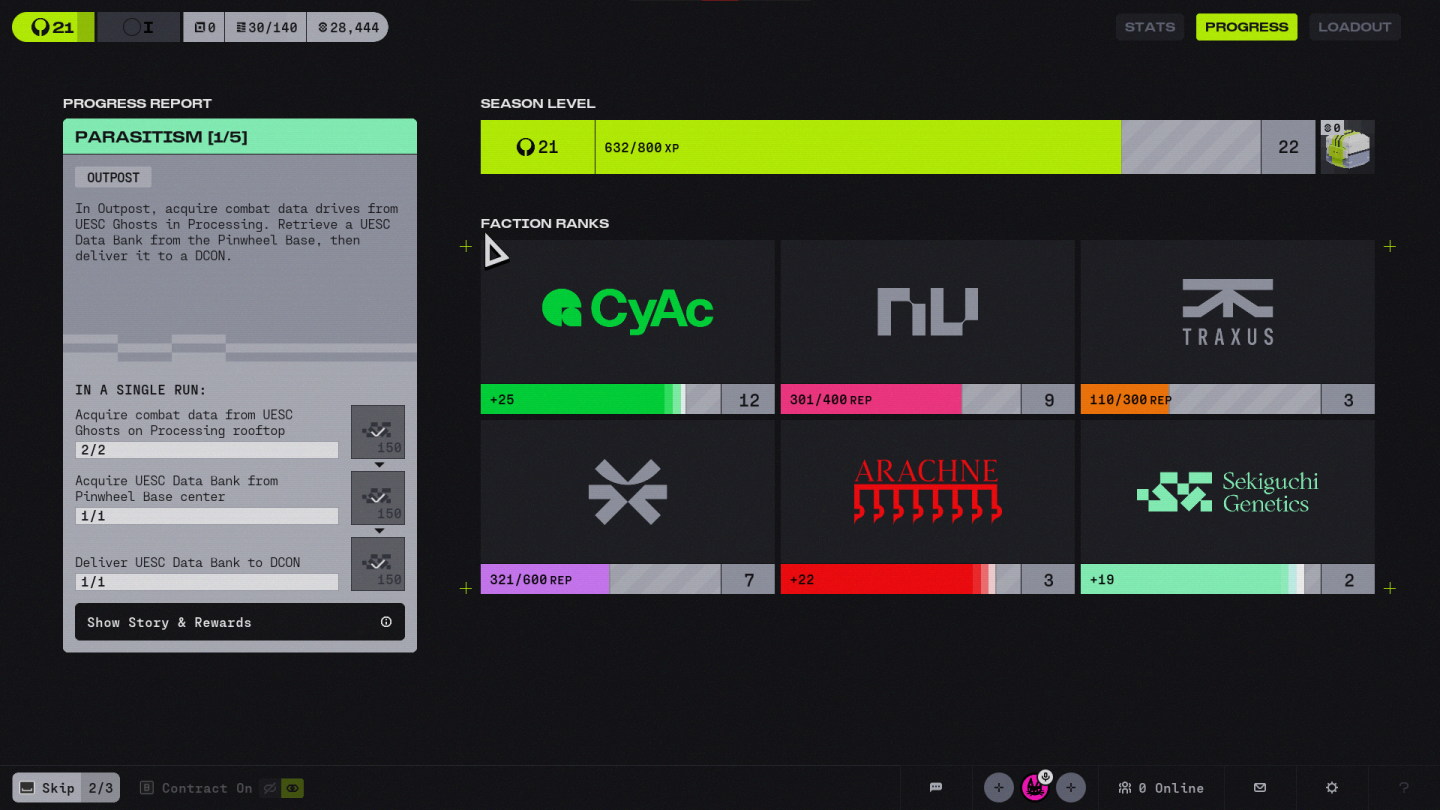Click the left add squad member plus button

(x=999, y=787)
